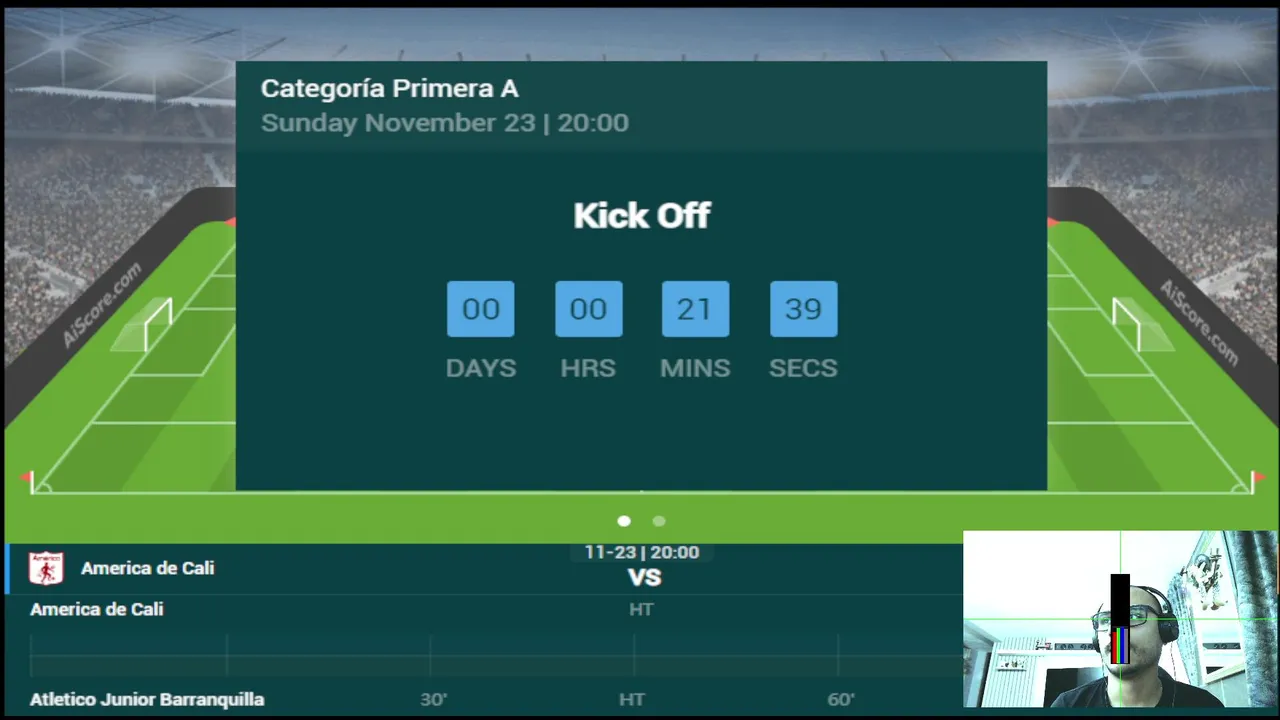Click the DAYS countdown box

click(x=481, y=309)
